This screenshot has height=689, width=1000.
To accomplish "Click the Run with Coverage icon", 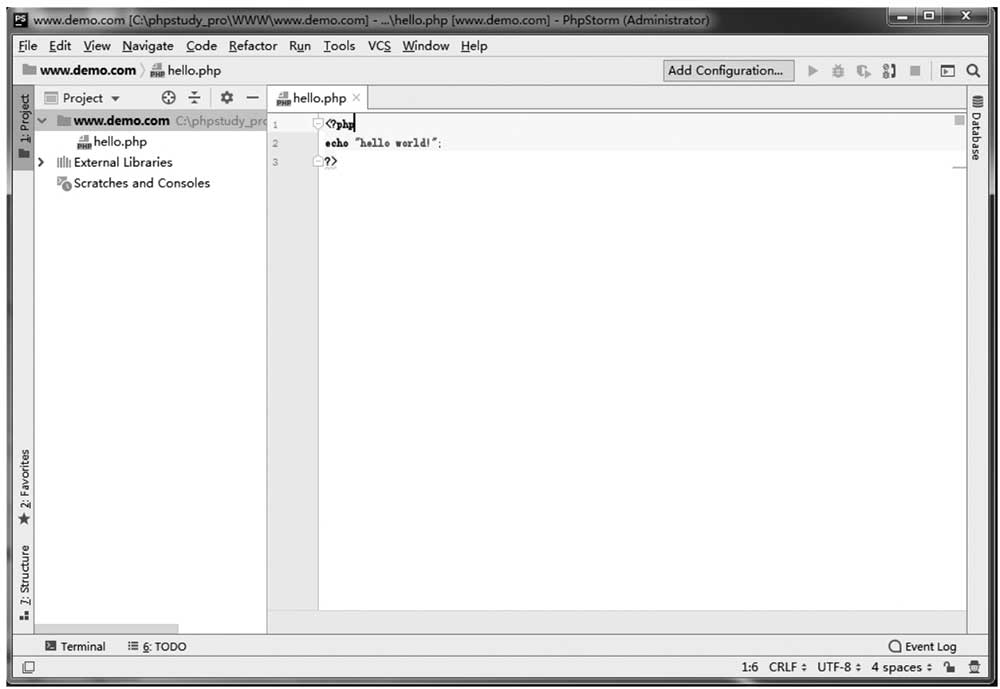I will [x=864, y=71].
